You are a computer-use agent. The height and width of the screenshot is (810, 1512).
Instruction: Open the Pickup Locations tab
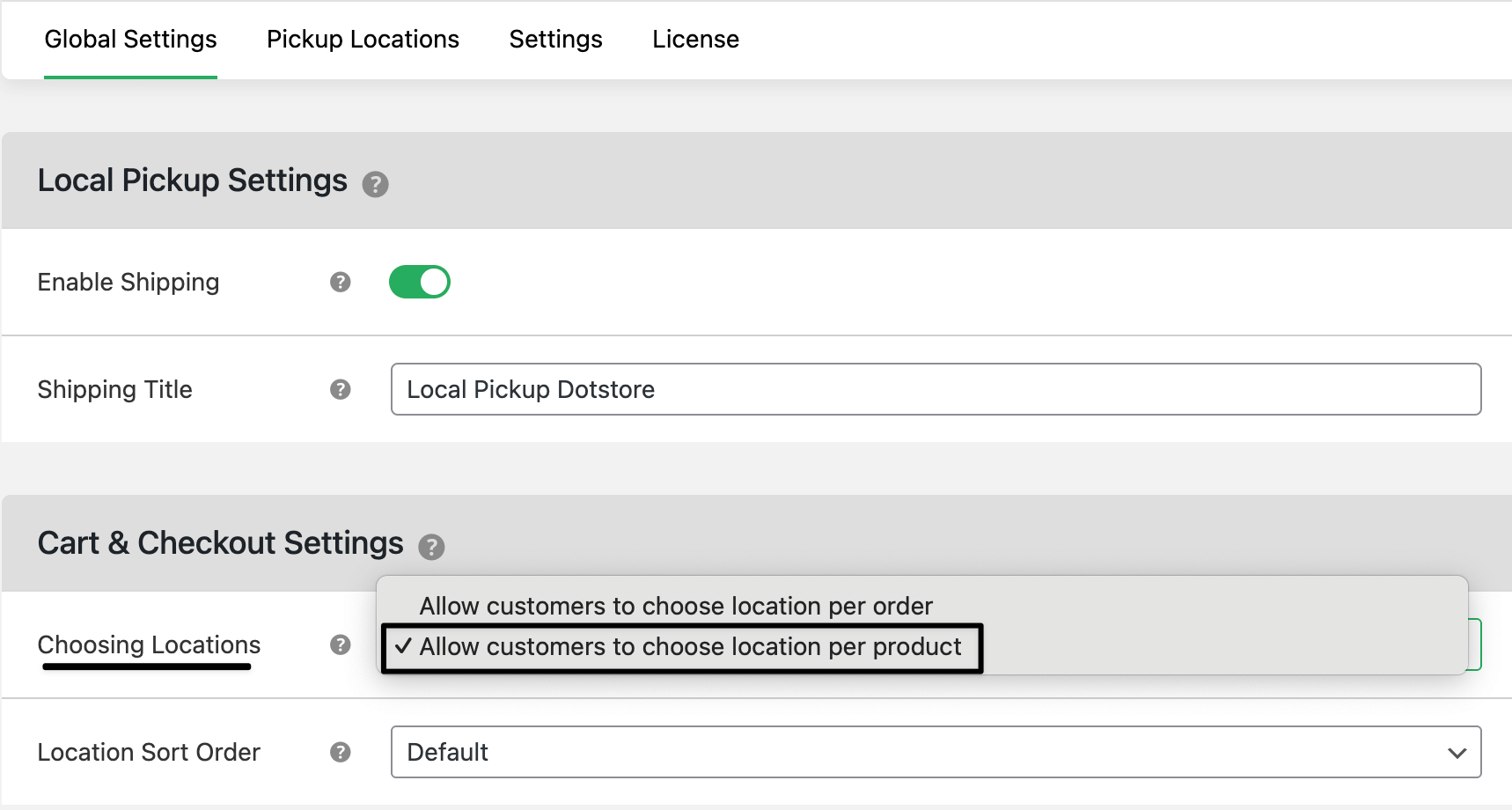[x=363, y=40]
